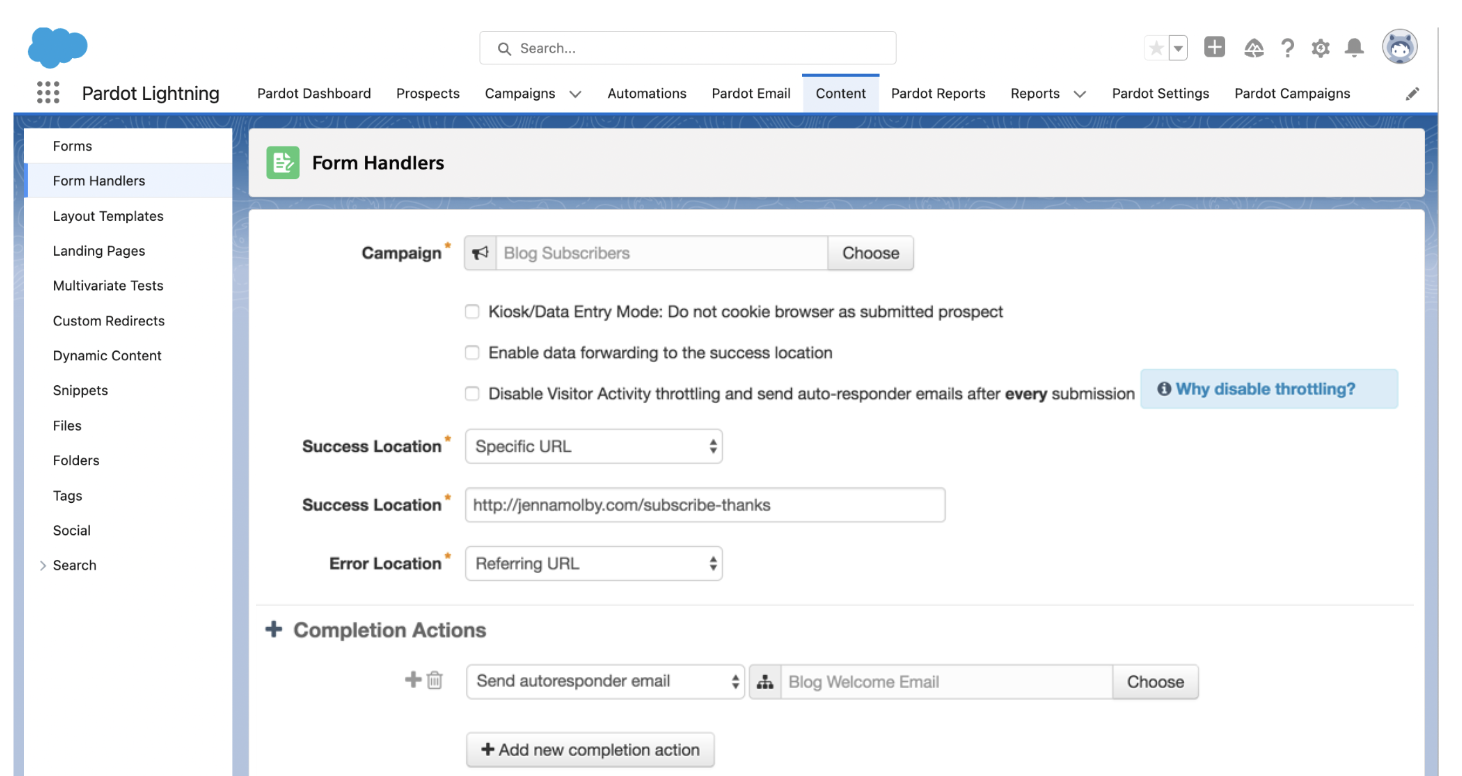The width and height of the screenshot is (1462, 776).
Task: Go to Layout Templates in the sidebar
Action: click(x=128, y=216)
